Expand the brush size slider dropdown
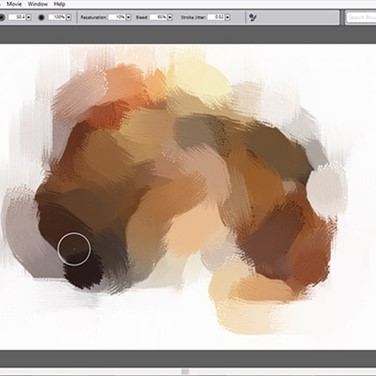This screenshot has height=376, width=376. click(x=28, y=17)
